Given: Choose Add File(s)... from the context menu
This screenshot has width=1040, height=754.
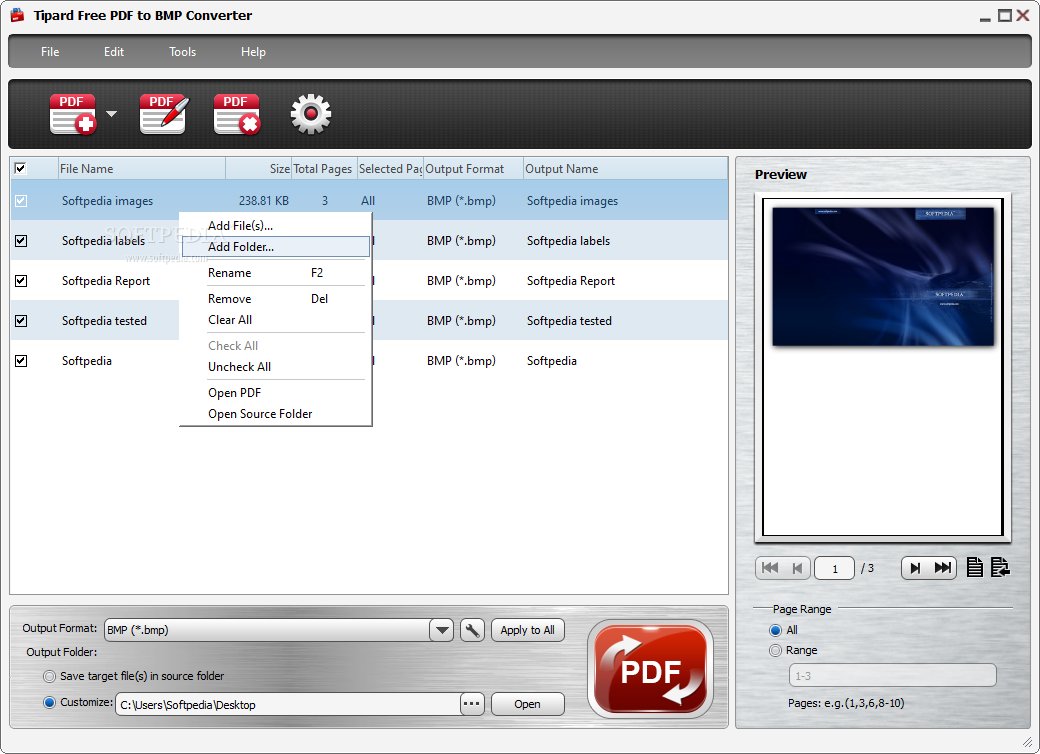Looking at the screenshot, I should coord(275,225).
